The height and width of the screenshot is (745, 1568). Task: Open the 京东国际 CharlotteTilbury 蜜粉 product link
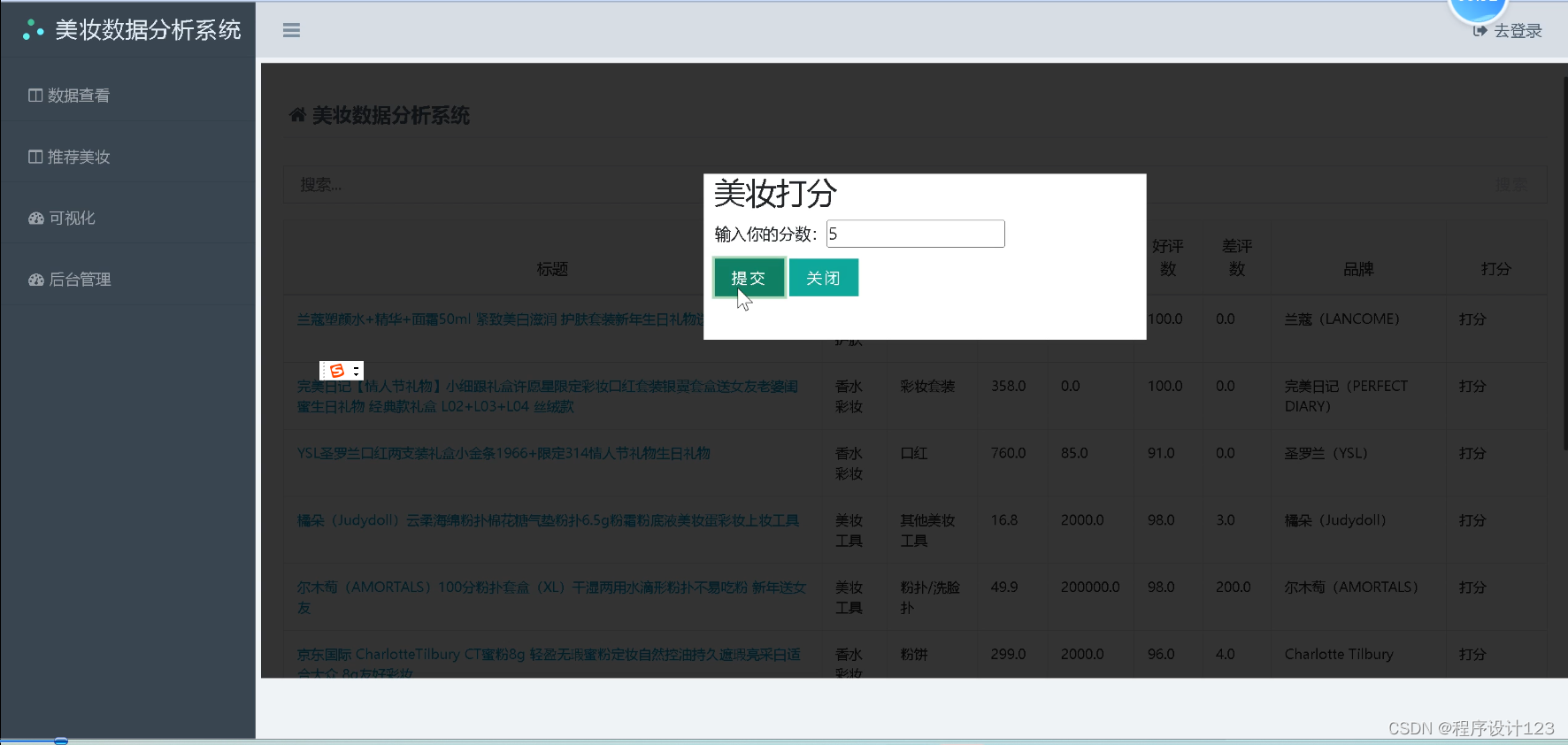pos(549,663)
